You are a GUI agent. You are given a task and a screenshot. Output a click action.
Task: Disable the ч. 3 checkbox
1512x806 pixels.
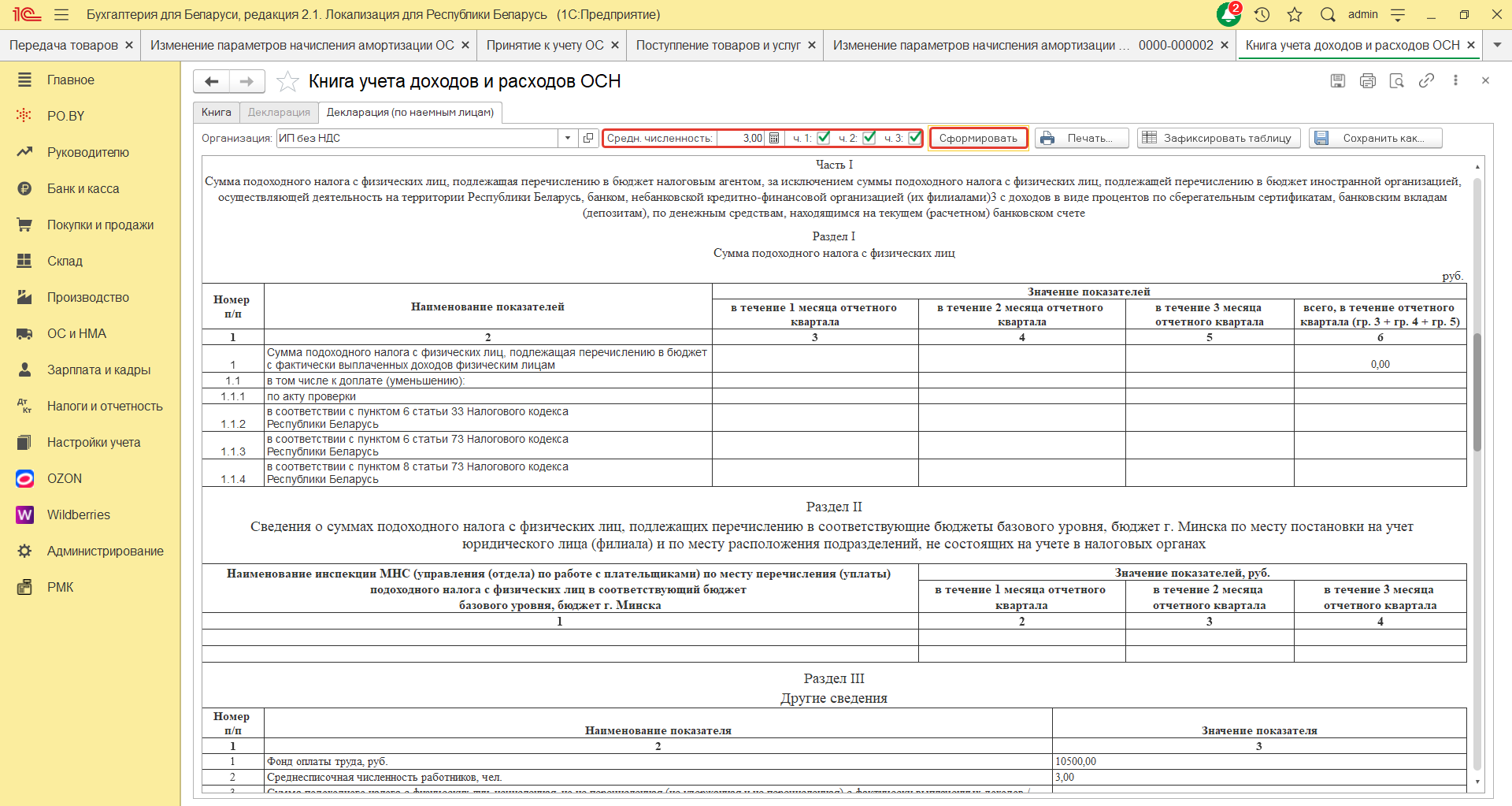[914, 138]
